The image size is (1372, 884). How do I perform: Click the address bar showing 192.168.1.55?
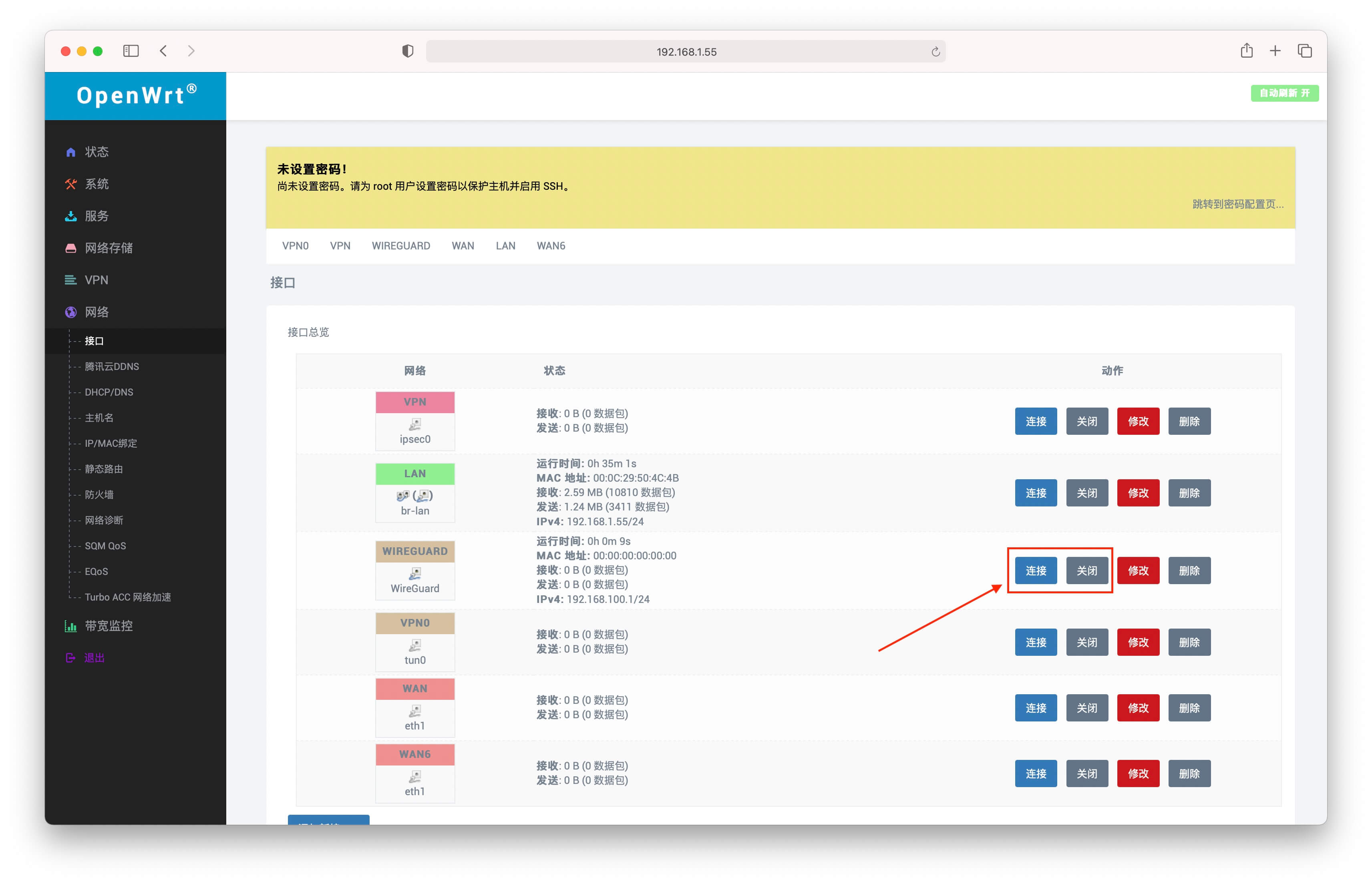point(686,52)
